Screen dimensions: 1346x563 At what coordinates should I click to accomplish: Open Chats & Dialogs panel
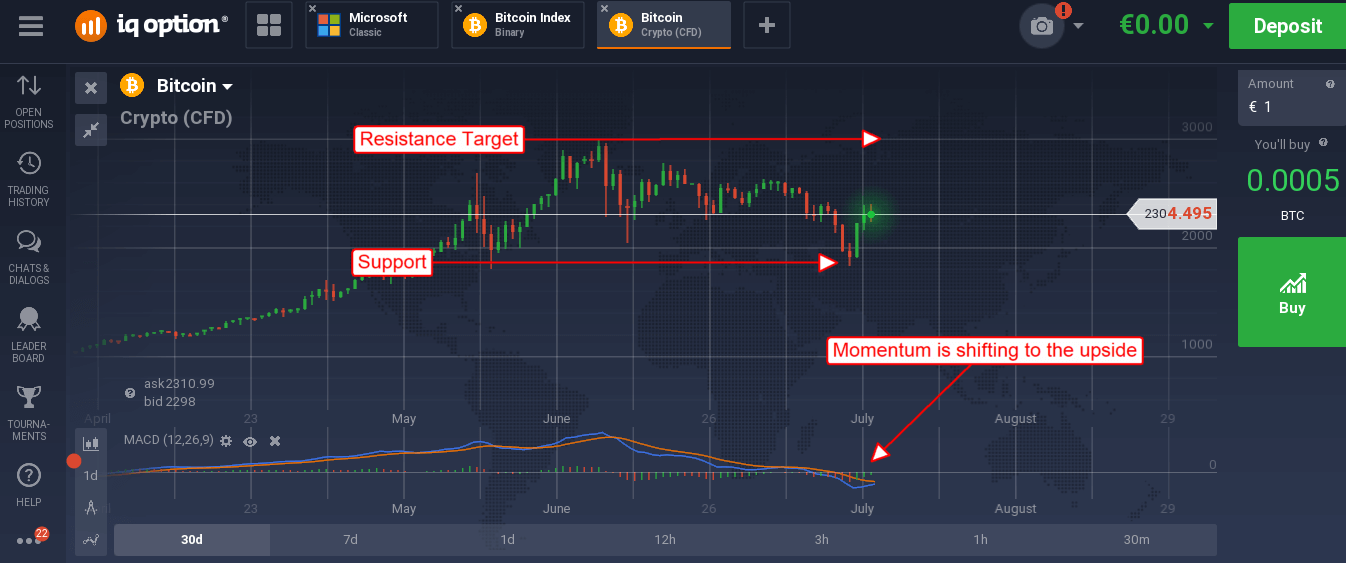[x=29, y=258]
